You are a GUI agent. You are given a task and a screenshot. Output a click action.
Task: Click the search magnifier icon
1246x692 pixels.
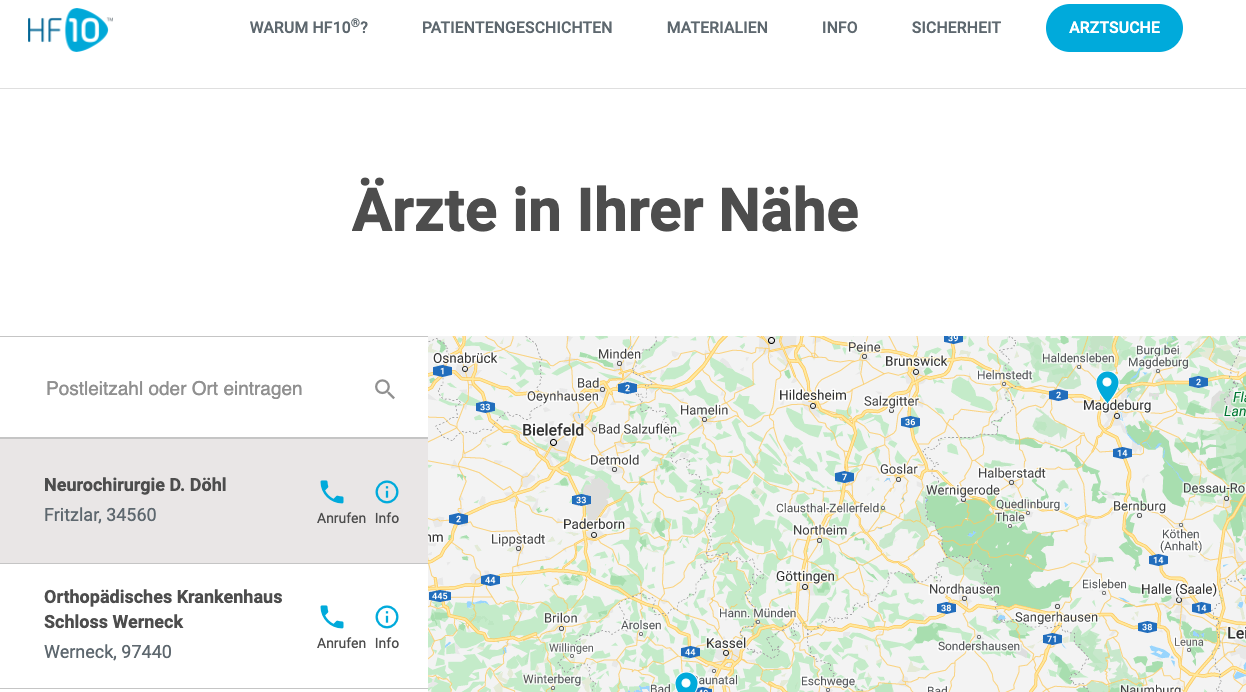[x=385, y=389]
